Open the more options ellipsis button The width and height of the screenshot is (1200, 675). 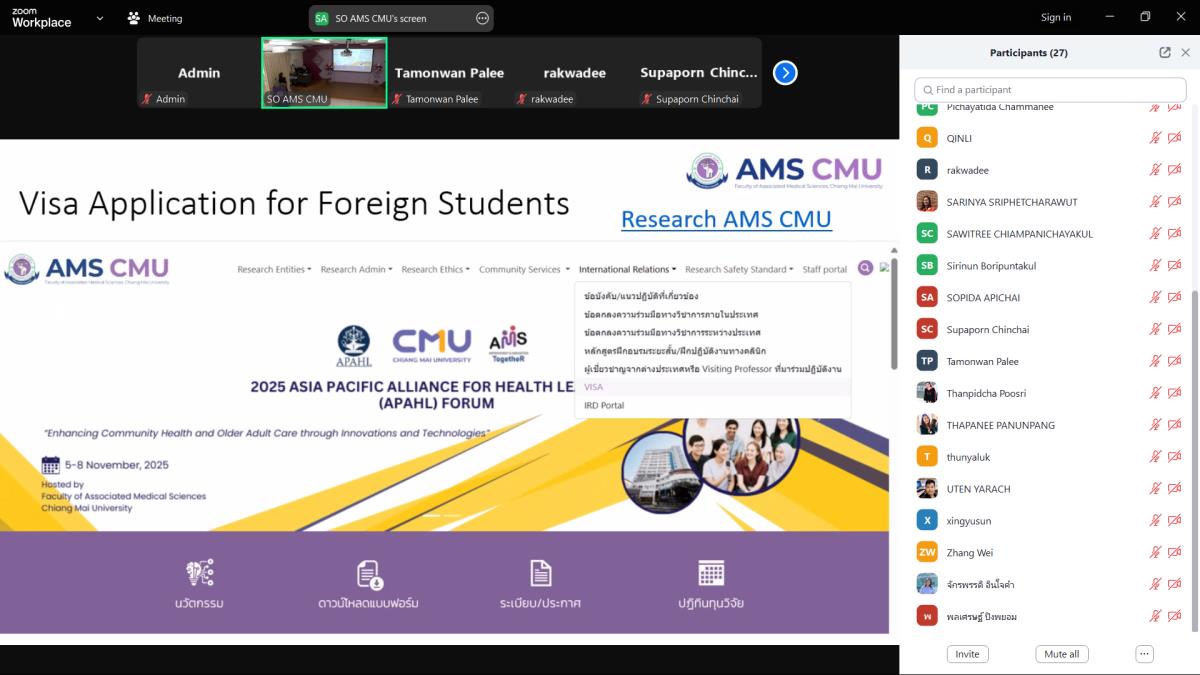coord(1145,654)
